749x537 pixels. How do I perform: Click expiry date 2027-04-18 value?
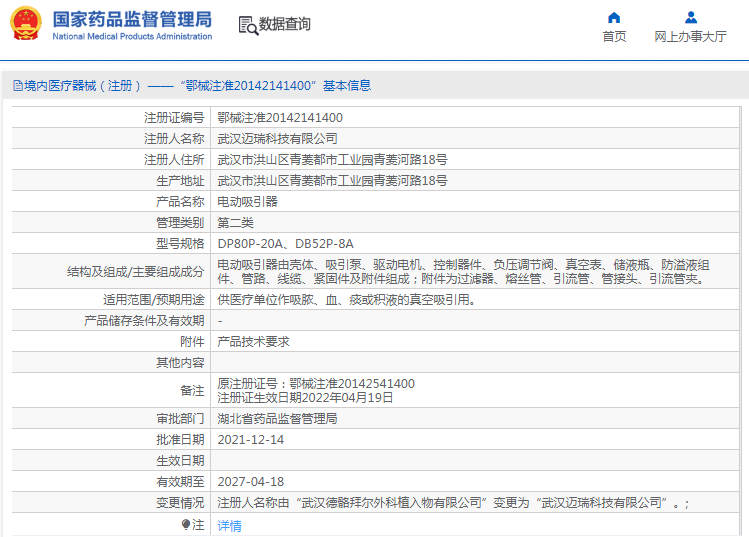pos(250,481)
